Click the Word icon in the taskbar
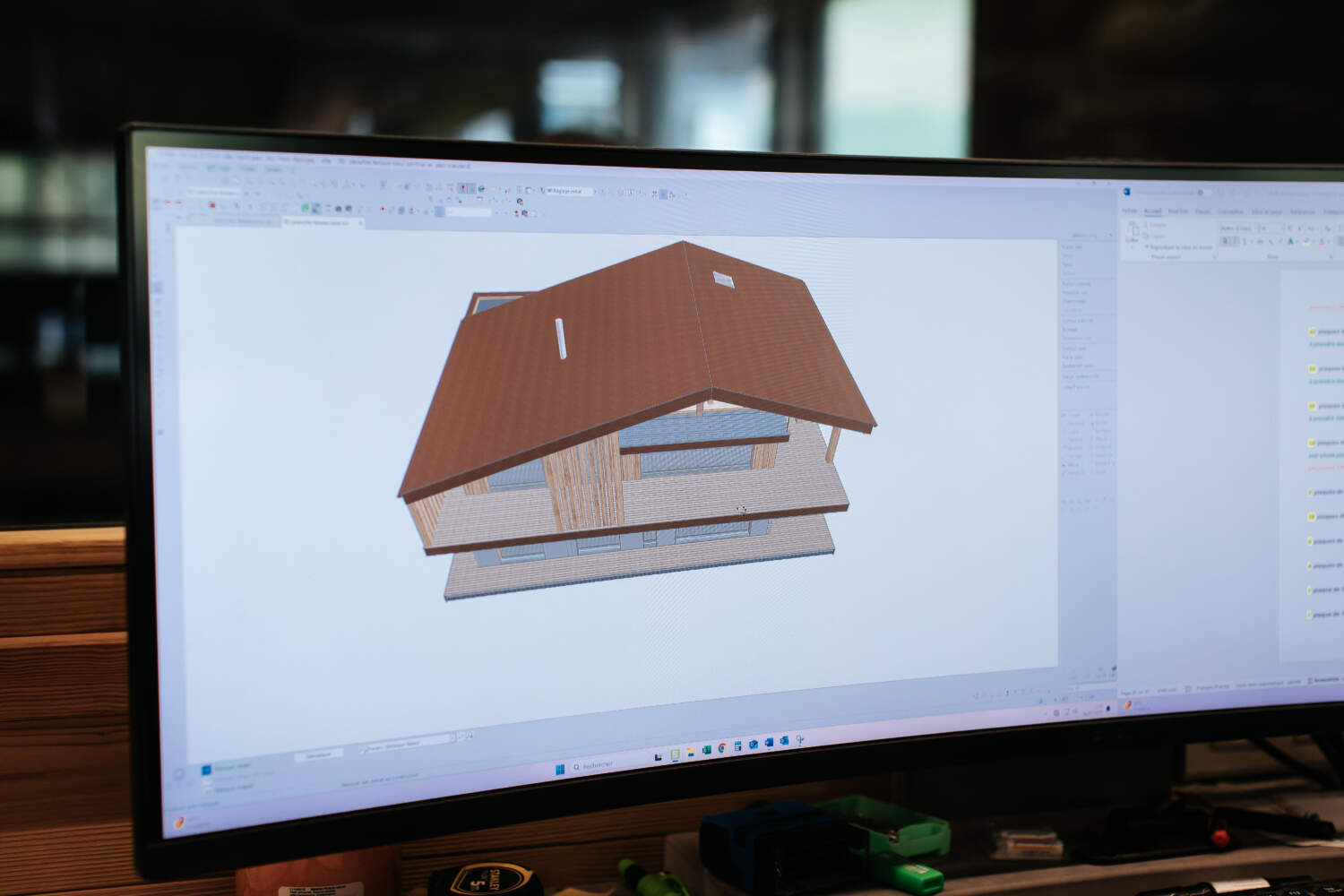1344x896 pixels. pos(769,743)
